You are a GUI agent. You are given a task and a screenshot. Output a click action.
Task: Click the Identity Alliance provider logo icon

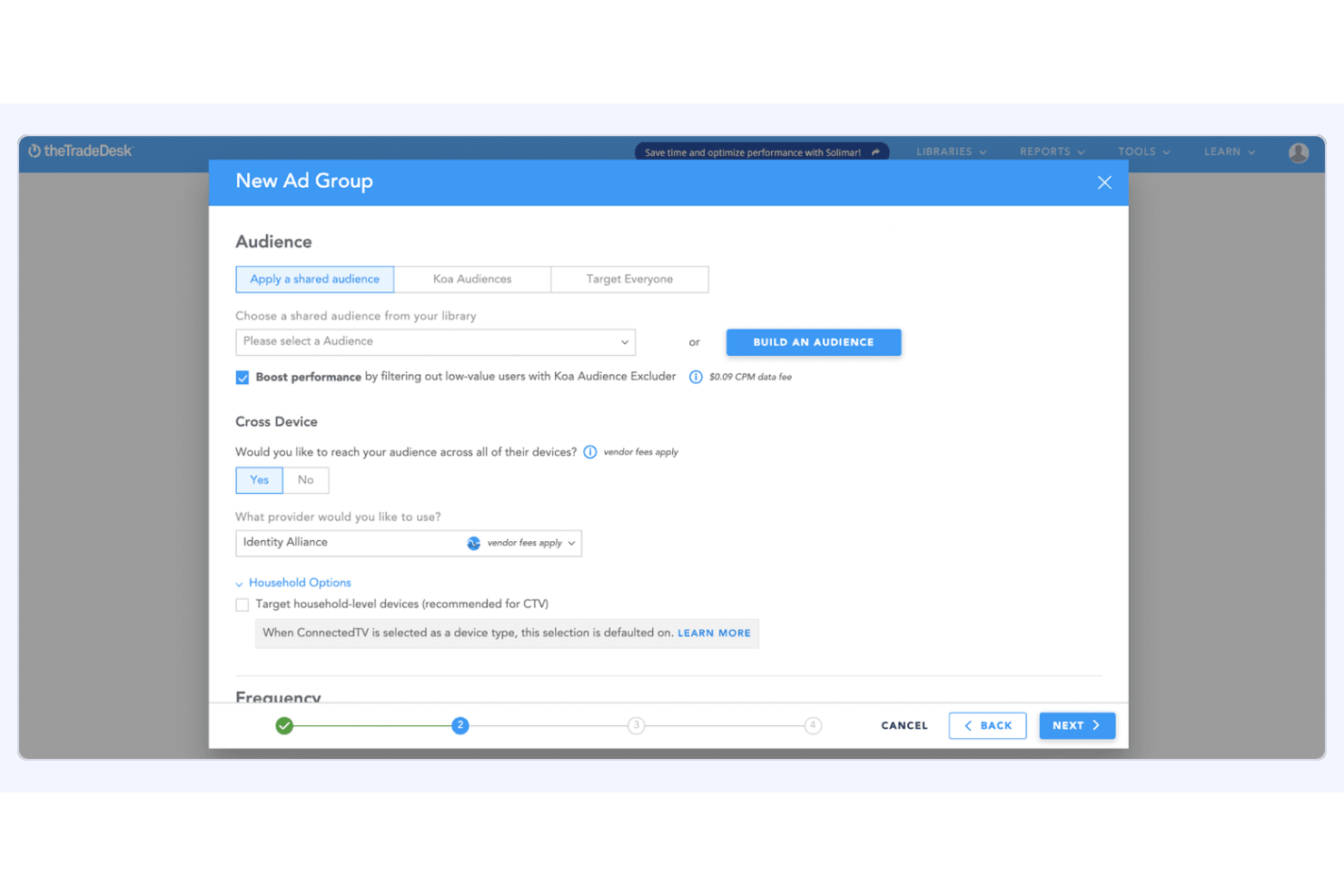pyautogui.click(x=473, y=543)
